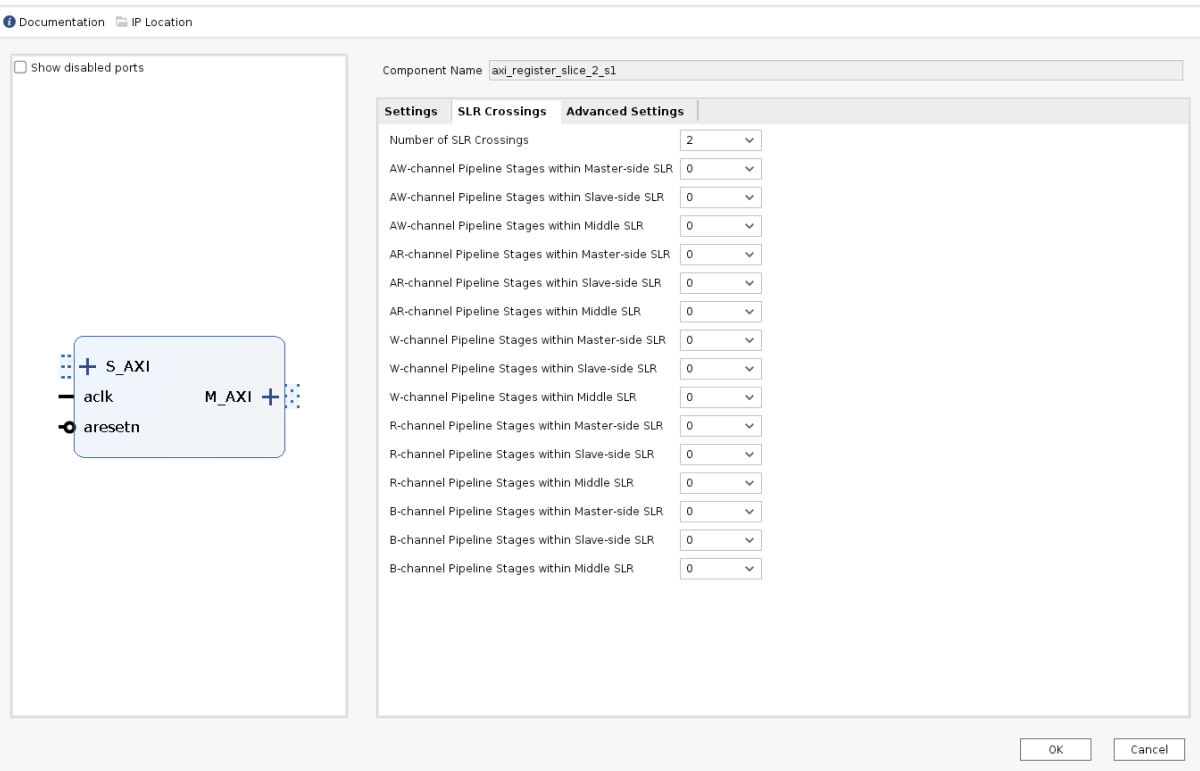Enable Show disabled ports checkbox
The width and height of the screenshot is (1200, 771).
pos(20,68)
